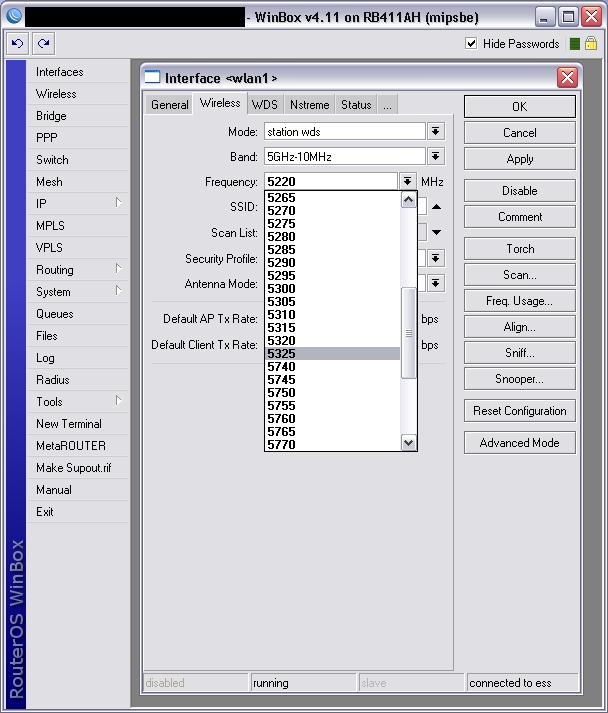Screen dimensions: 608x713
Task: Click the Disable button
Action: coord(520,191)
